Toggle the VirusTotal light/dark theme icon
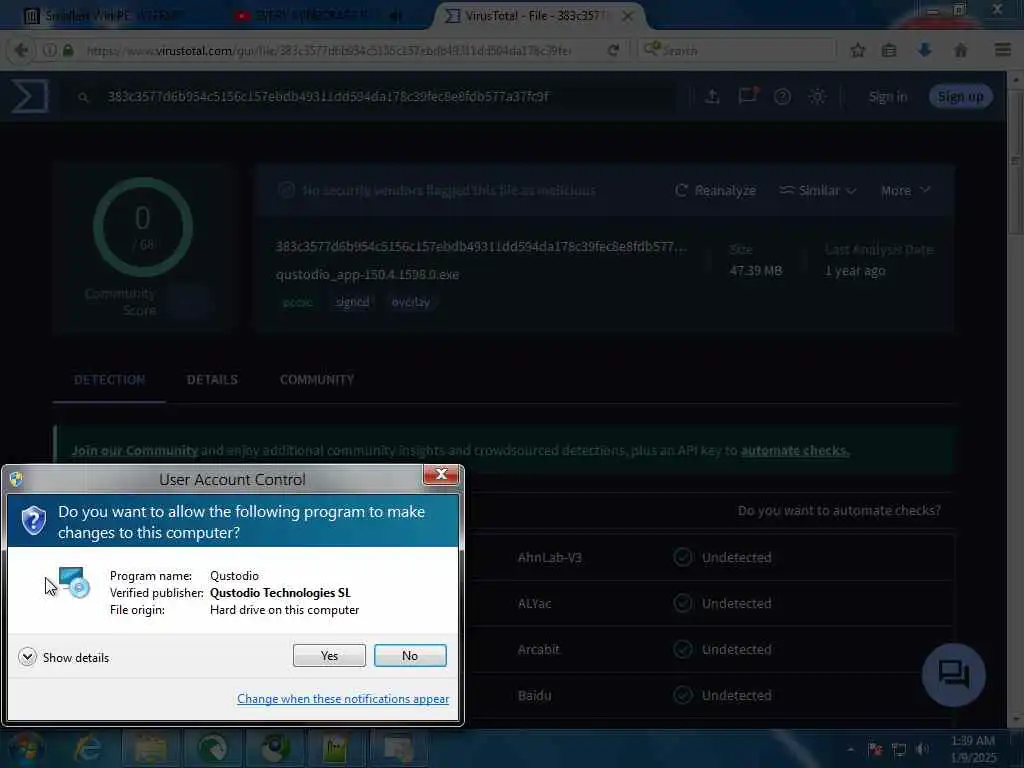Image resolution: width=1024 pixels, height=768 pixels. (817, 97)
